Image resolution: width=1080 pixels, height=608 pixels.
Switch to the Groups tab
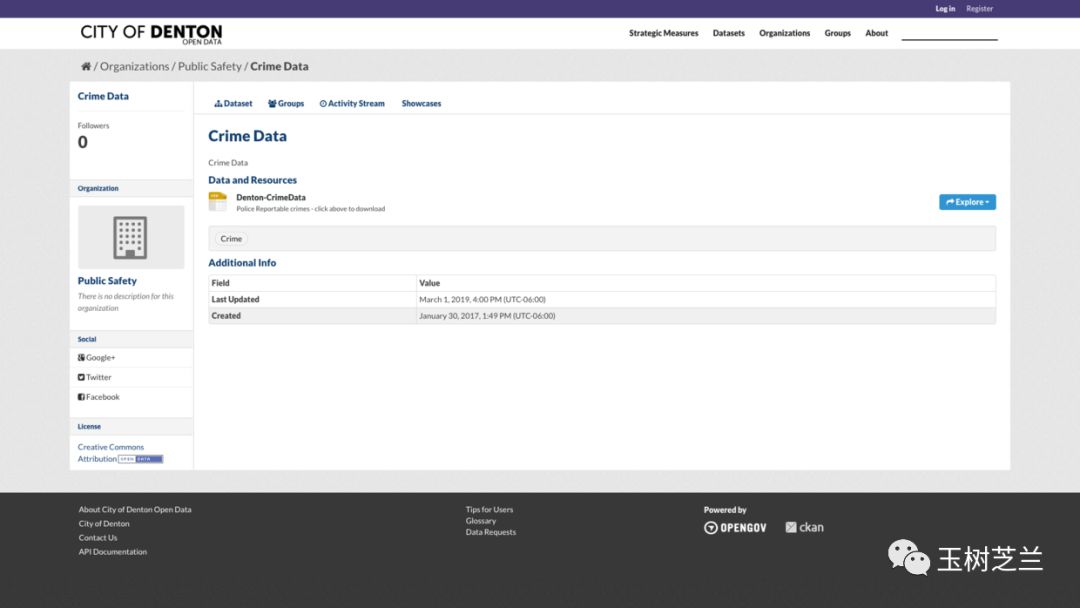pyautogui.click(x=286, y=103)
